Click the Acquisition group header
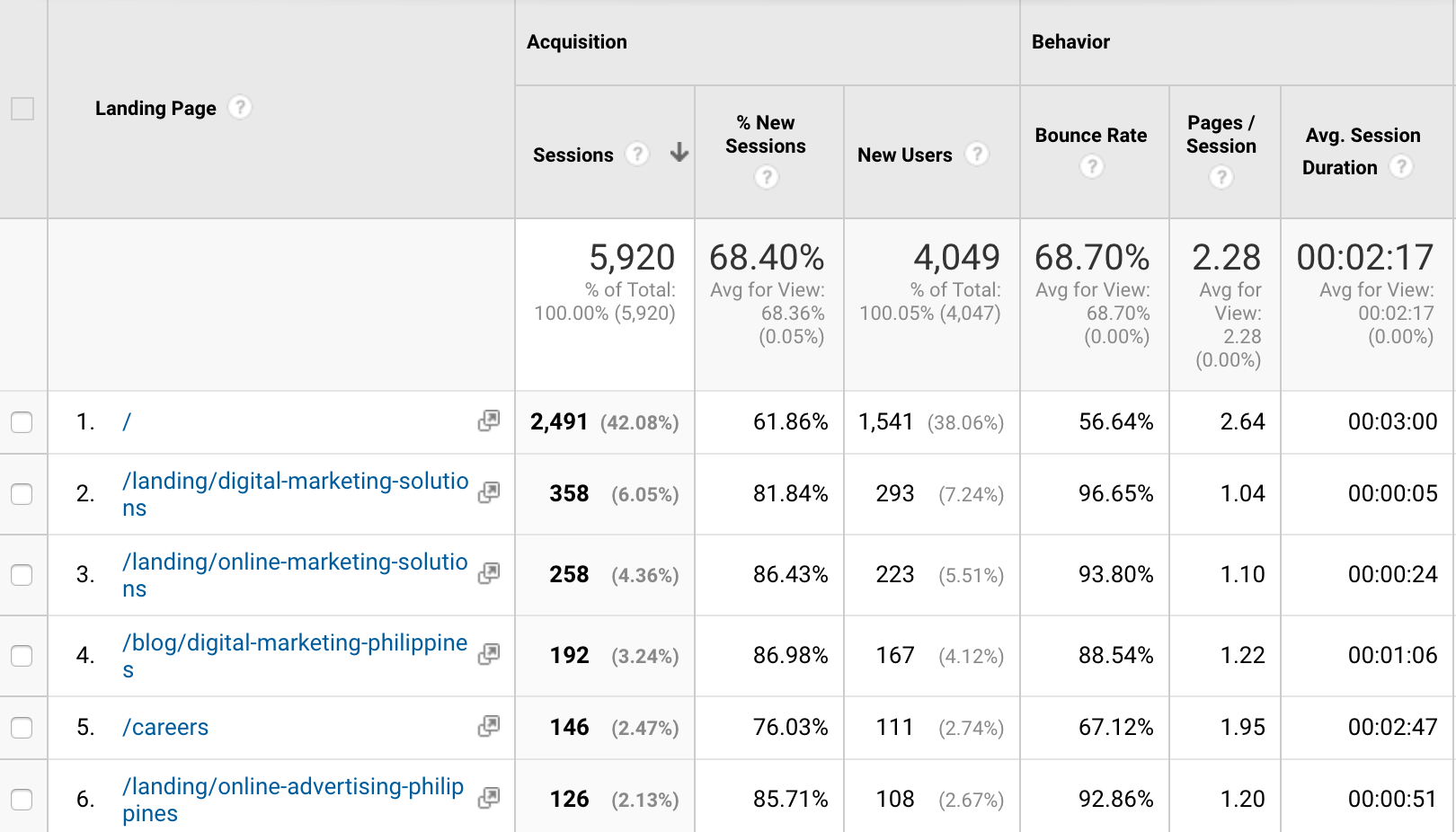Image resolution: width=1456 pixels, height=832 pixels. (577, 42)
